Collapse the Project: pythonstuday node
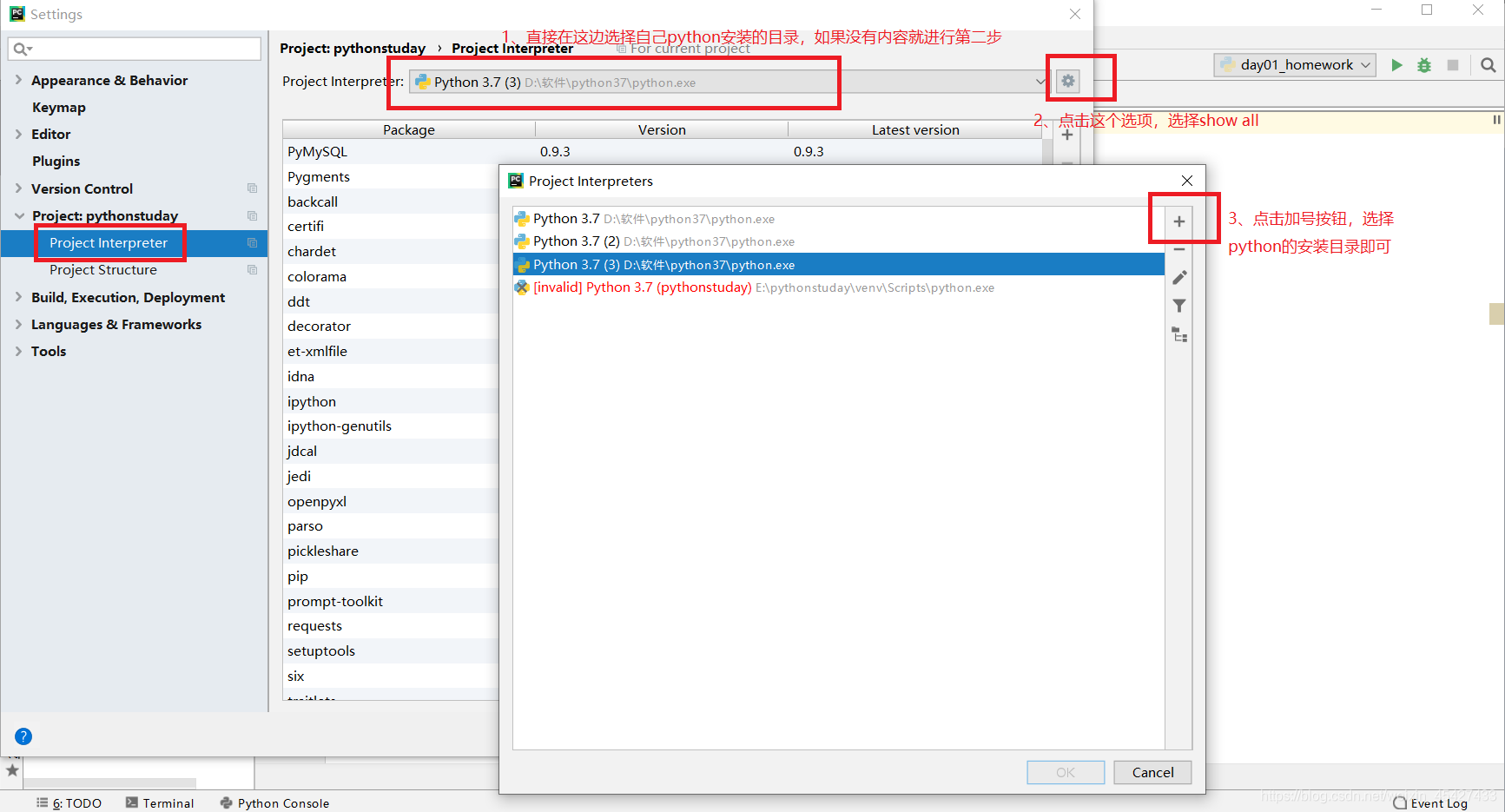1505x812 pixels. tap(18, 215)
